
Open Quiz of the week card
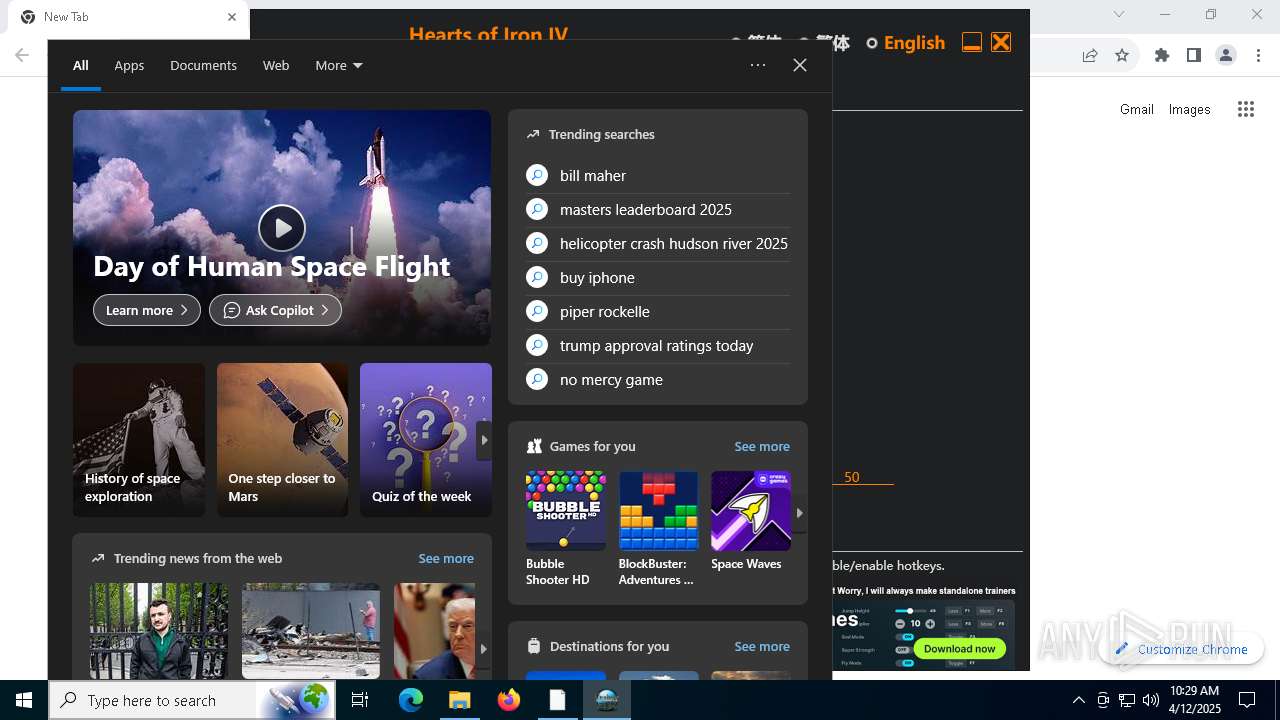426,440
